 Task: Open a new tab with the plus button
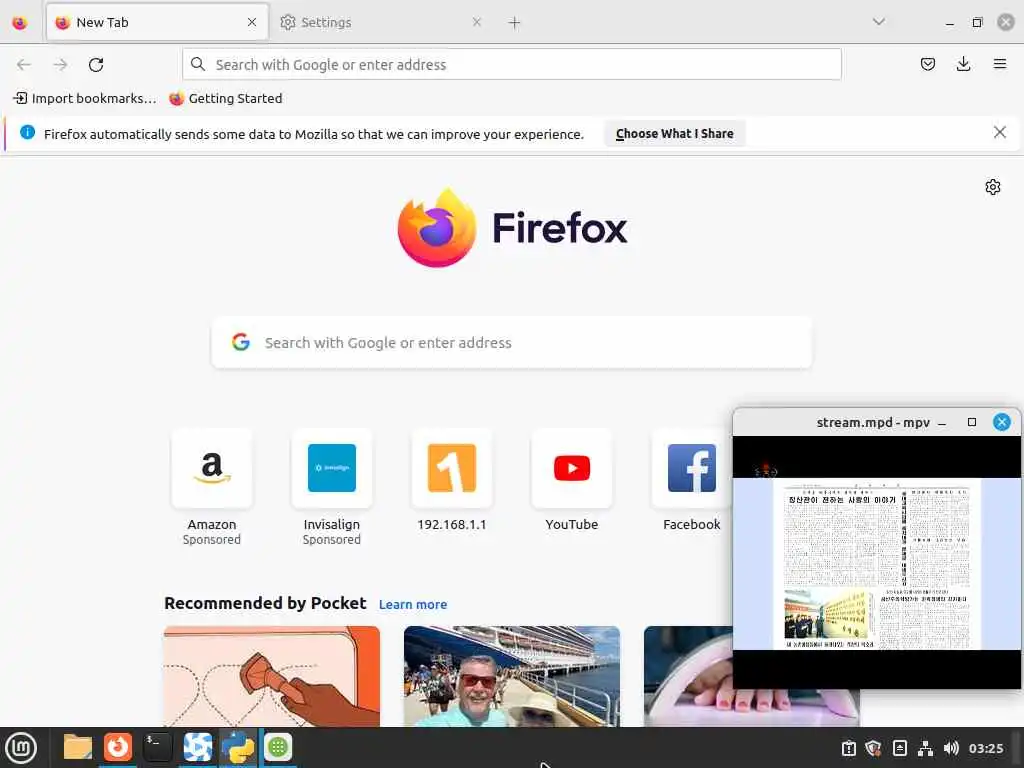(x=515, y=23)
